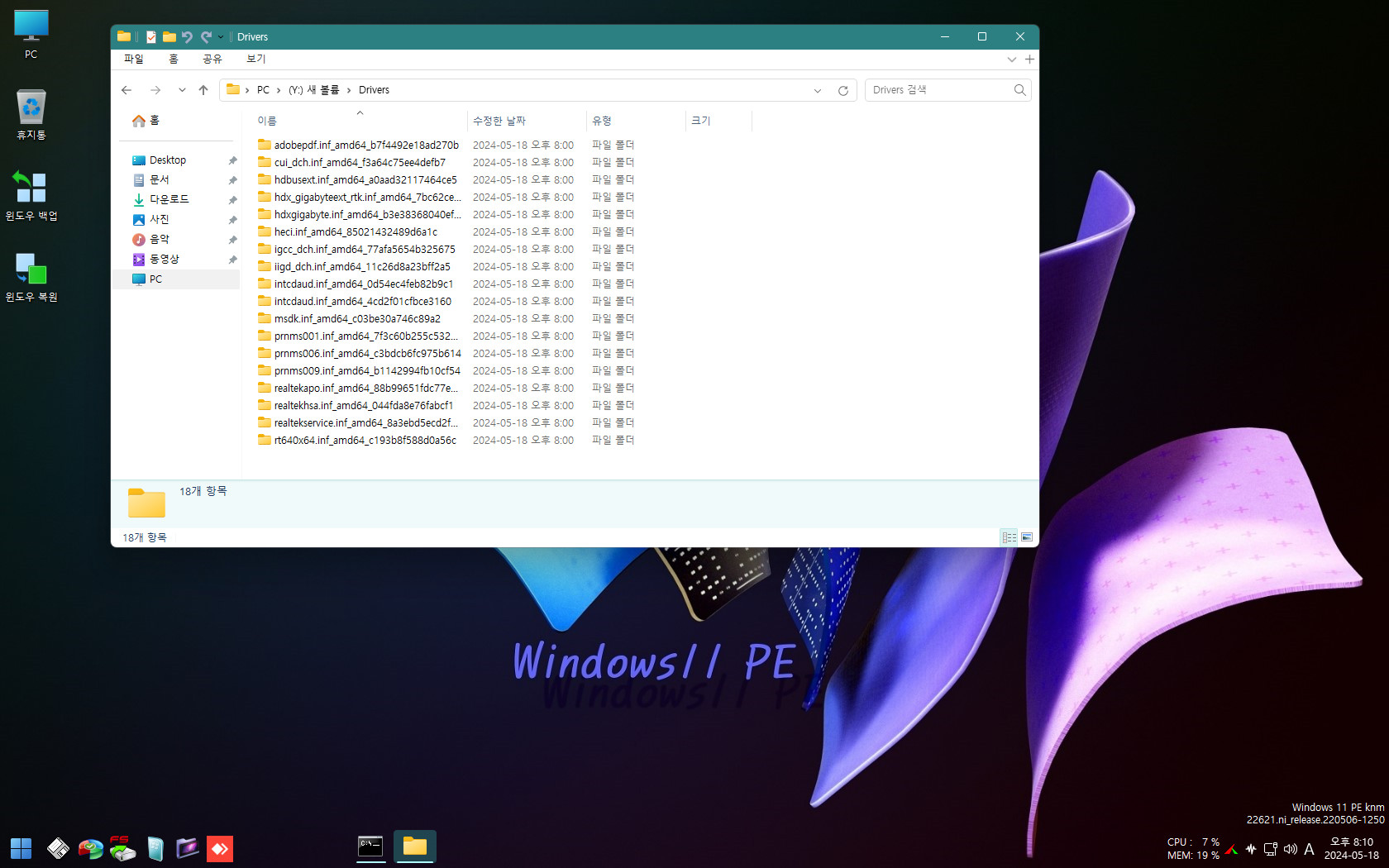Screen dimensions: 1389x868
Task: Expand the ribbon with the chevron
Action: pyautogui.click(x=1011, y=60)
